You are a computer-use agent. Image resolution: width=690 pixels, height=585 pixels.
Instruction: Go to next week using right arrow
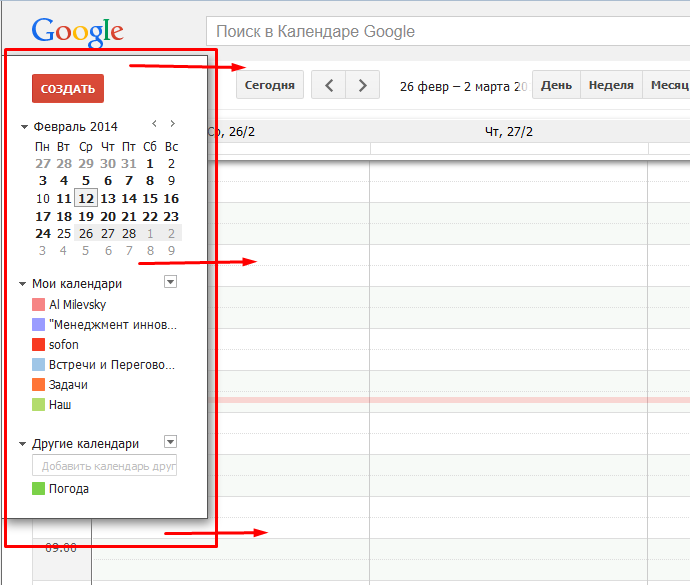tap(363, 85)
